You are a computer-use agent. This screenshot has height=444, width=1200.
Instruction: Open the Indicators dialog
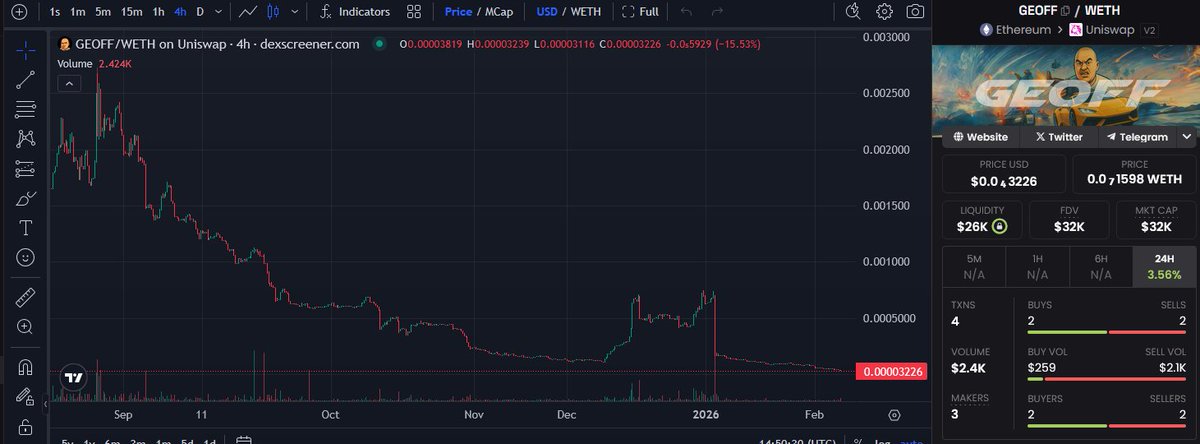point(355,12)
